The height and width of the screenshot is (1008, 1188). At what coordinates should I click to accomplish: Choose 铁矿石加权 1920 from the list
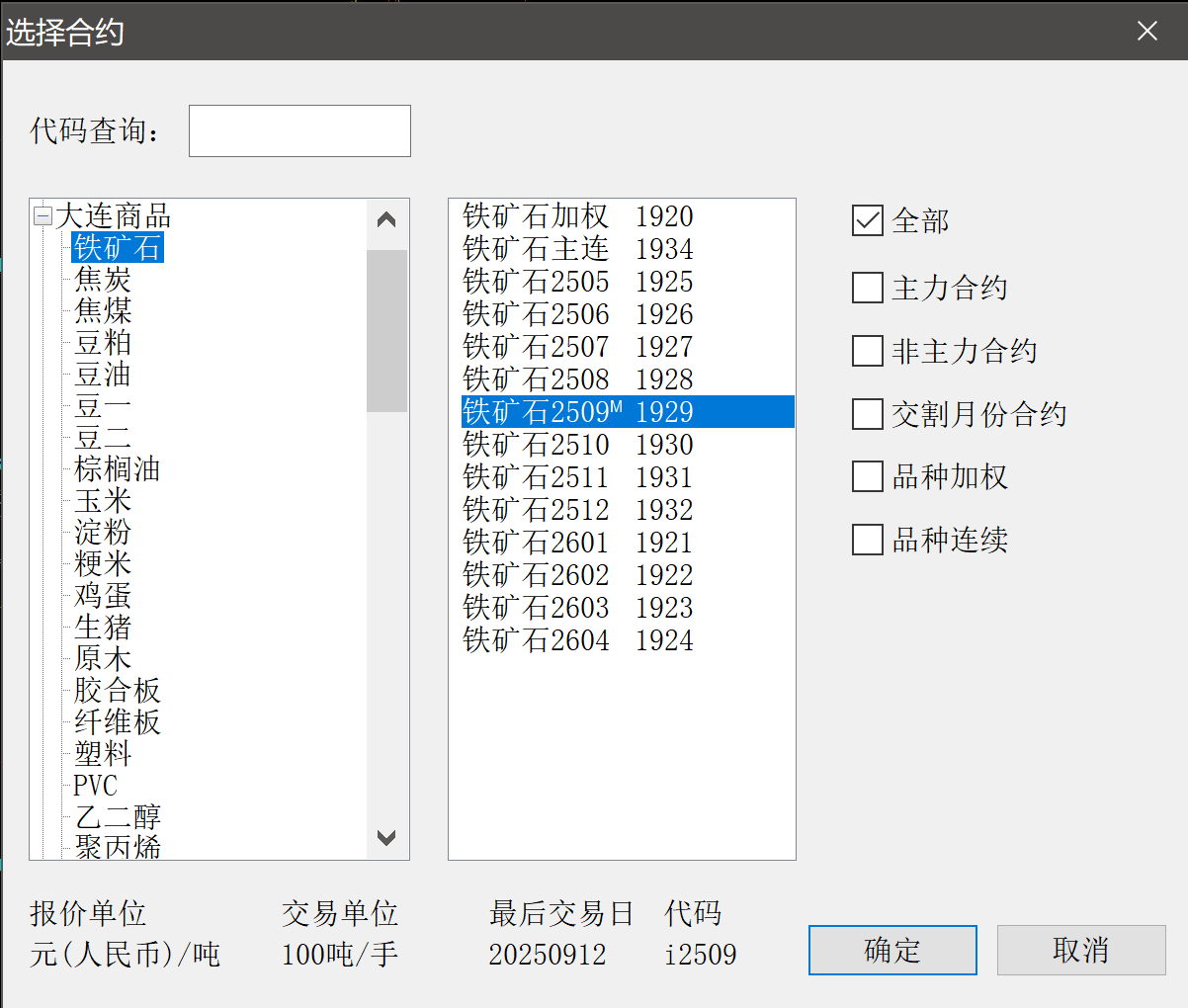(x=577, y=216)
